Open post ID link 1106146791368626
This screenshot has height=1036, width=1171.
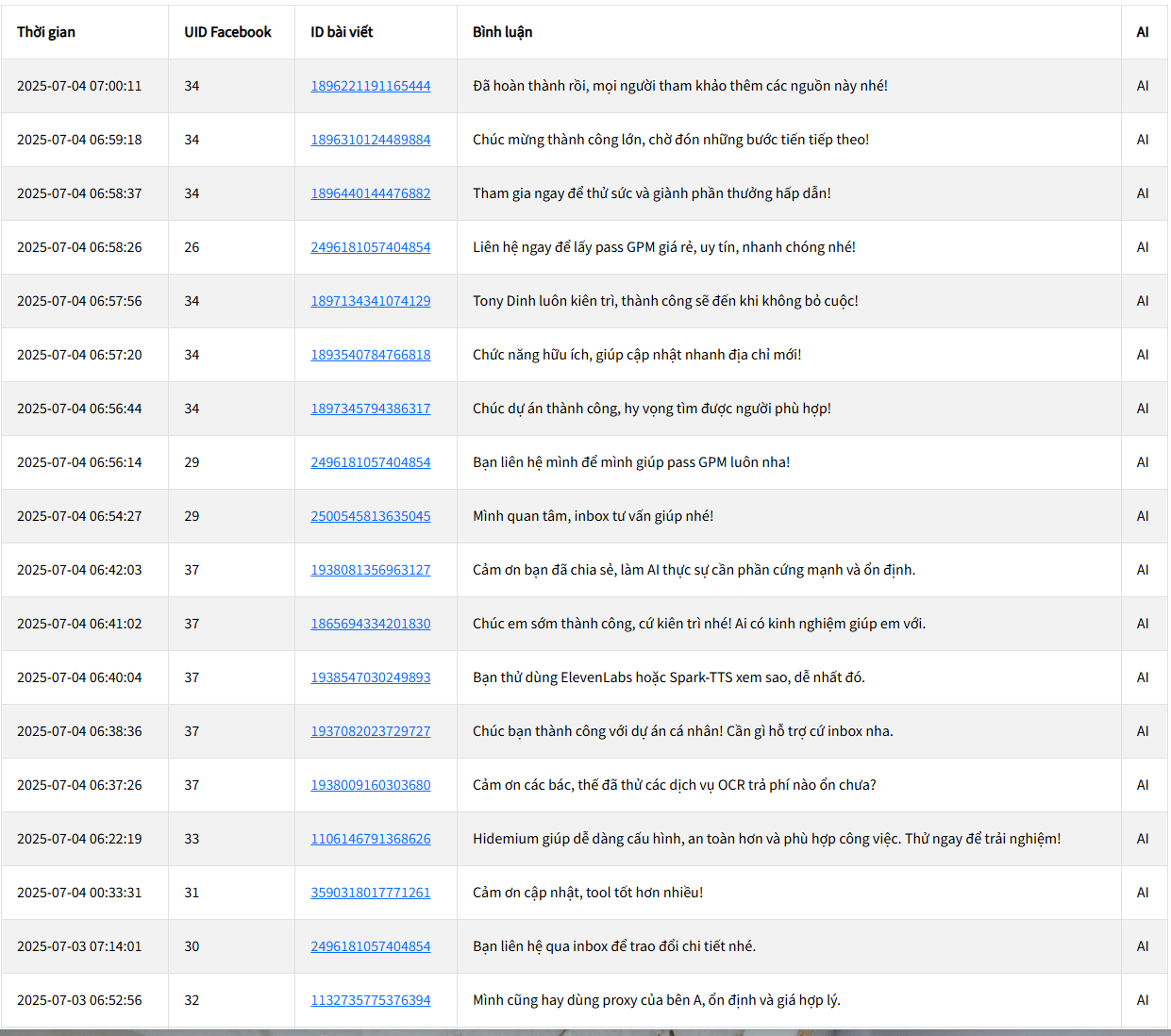click(x=371, y=839)
